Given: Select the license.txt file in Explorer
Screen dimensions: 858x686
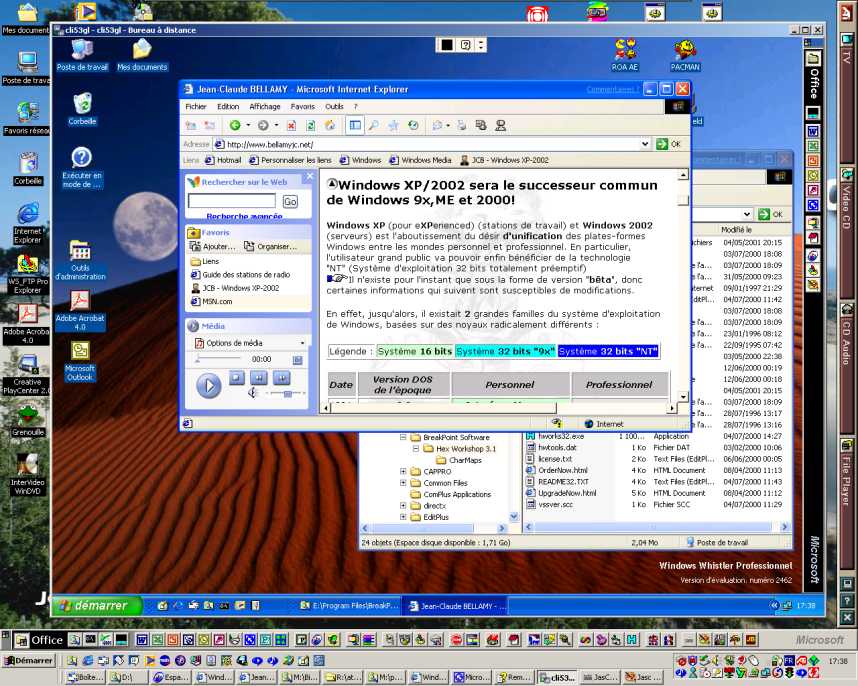Looking at the screenshot, I should point(549,460).
